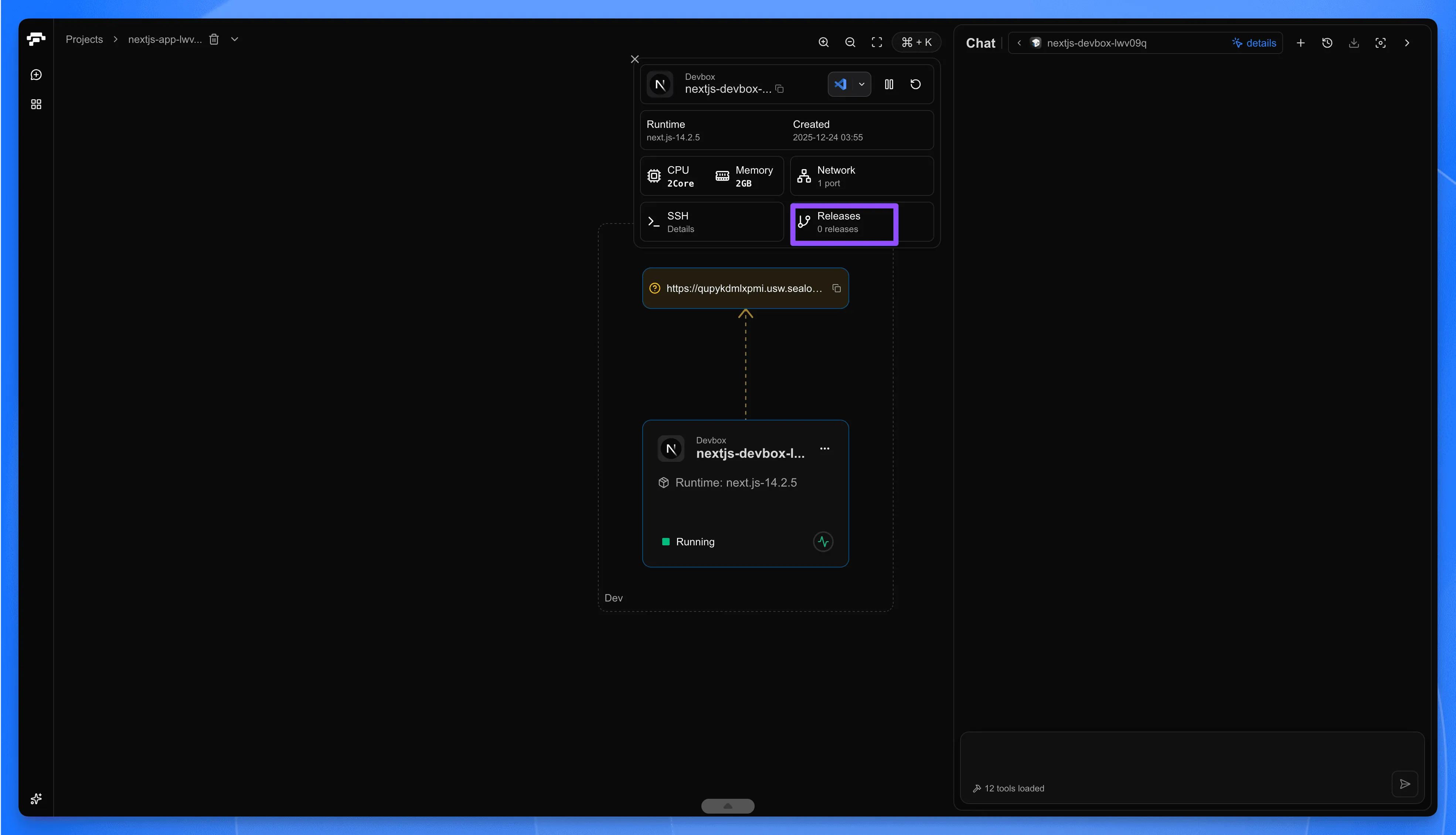The height and width of the screenshot is (835, 1456).
Task: Copy the public URL address
Action: click(837, 289)
